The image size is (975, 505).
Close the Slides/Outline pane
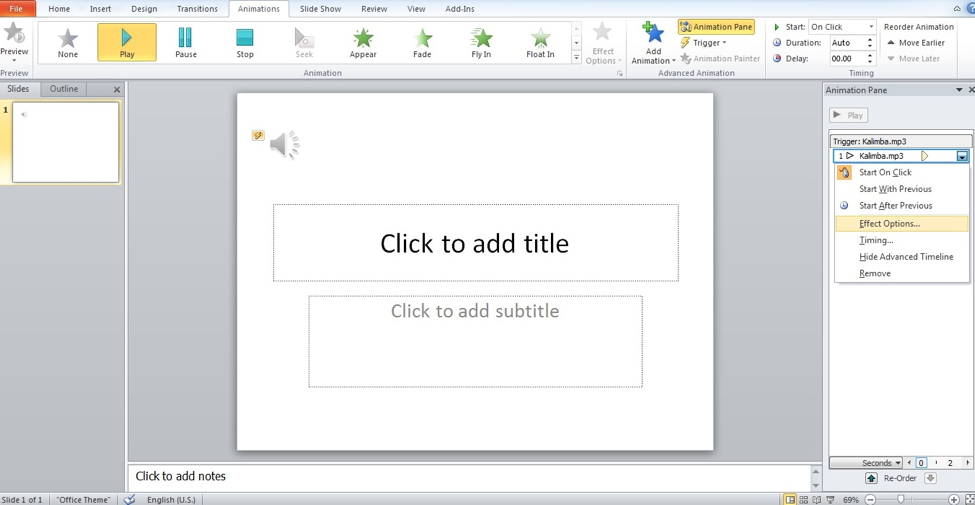coord(116,90)
